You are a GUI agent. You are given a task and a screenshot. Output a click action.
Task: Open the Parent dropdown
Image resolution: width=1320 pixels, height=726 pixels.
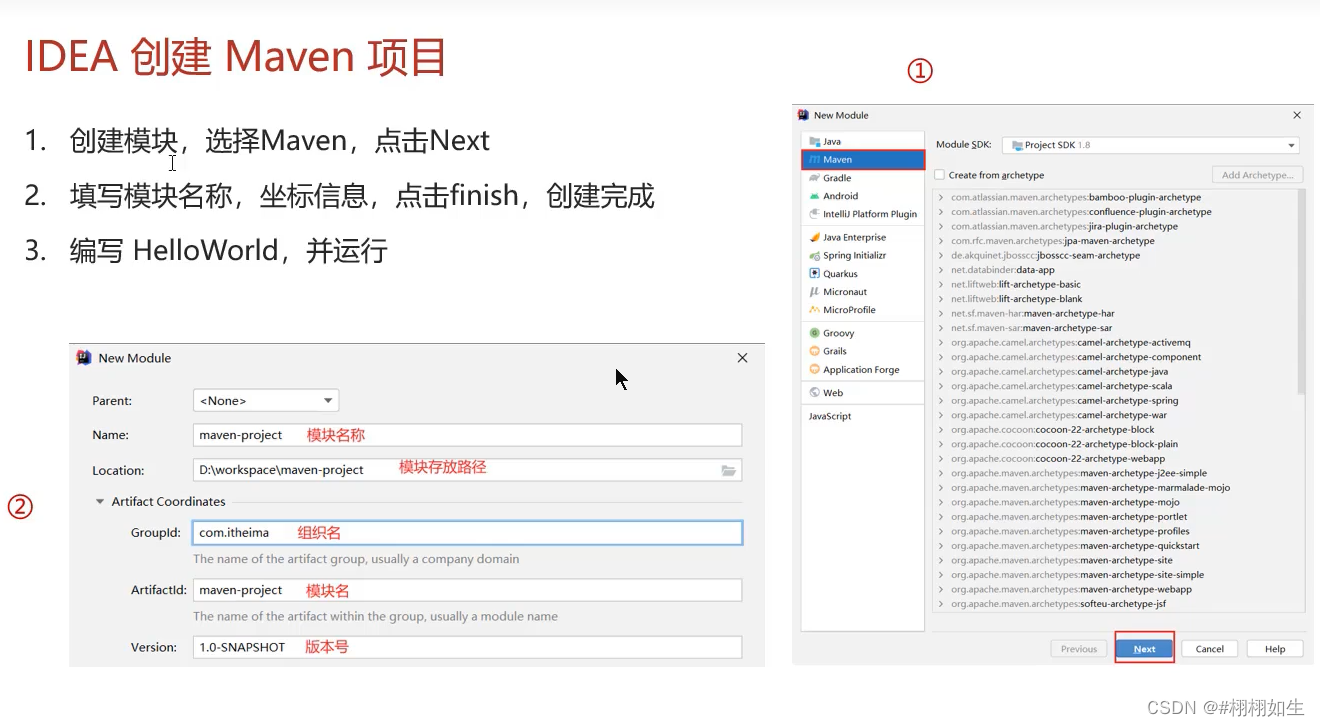coord(266,400)
